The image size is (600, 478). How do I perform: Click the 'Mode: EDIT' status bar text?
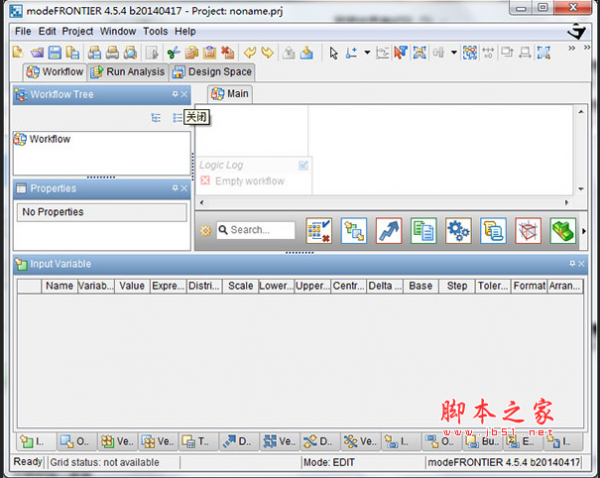pos(329,463)
